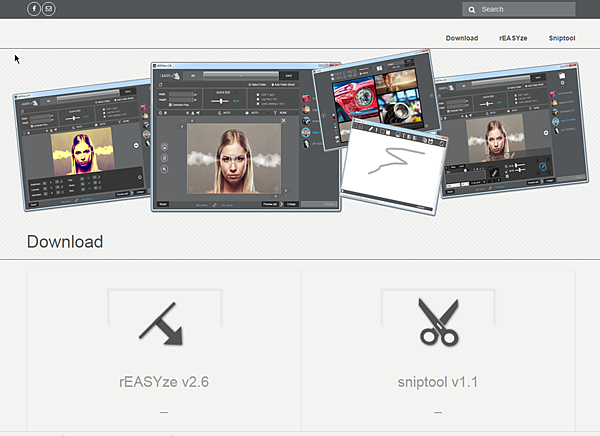Viewport: 600px width, 436px height.
Task: Click the sniptool scissors icon
Action: (x=439, y=322)
